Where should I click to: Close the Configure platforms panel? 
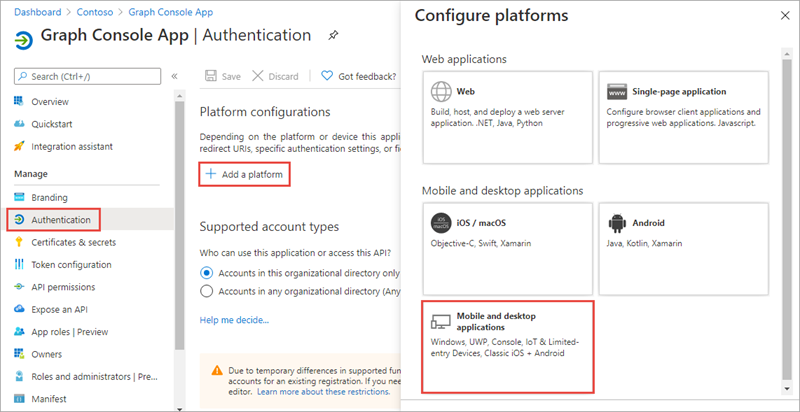785,16
